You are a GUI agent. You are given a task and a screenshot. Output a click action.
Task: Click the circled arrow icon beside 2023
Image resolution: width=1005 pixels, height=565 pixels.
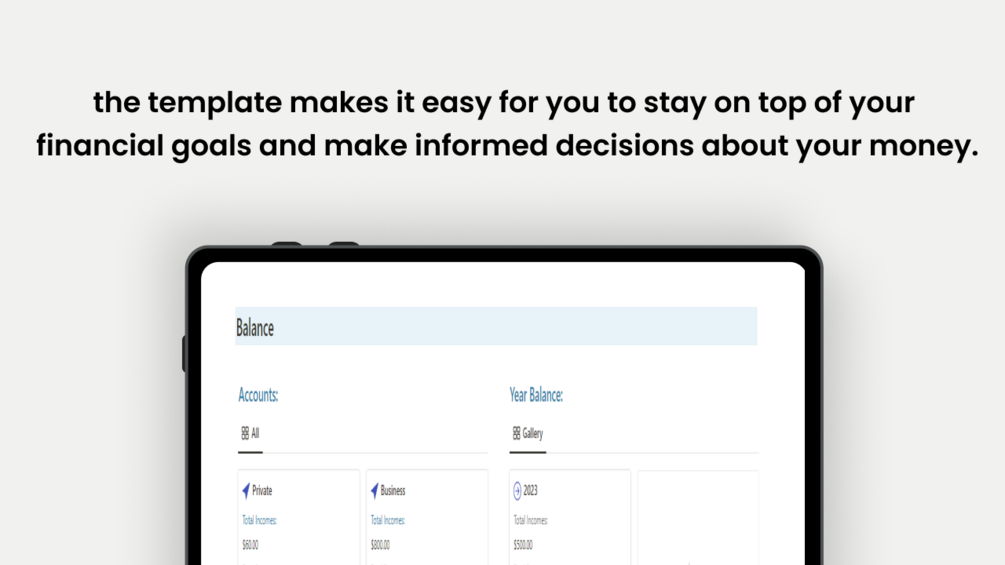coord(517,491)
